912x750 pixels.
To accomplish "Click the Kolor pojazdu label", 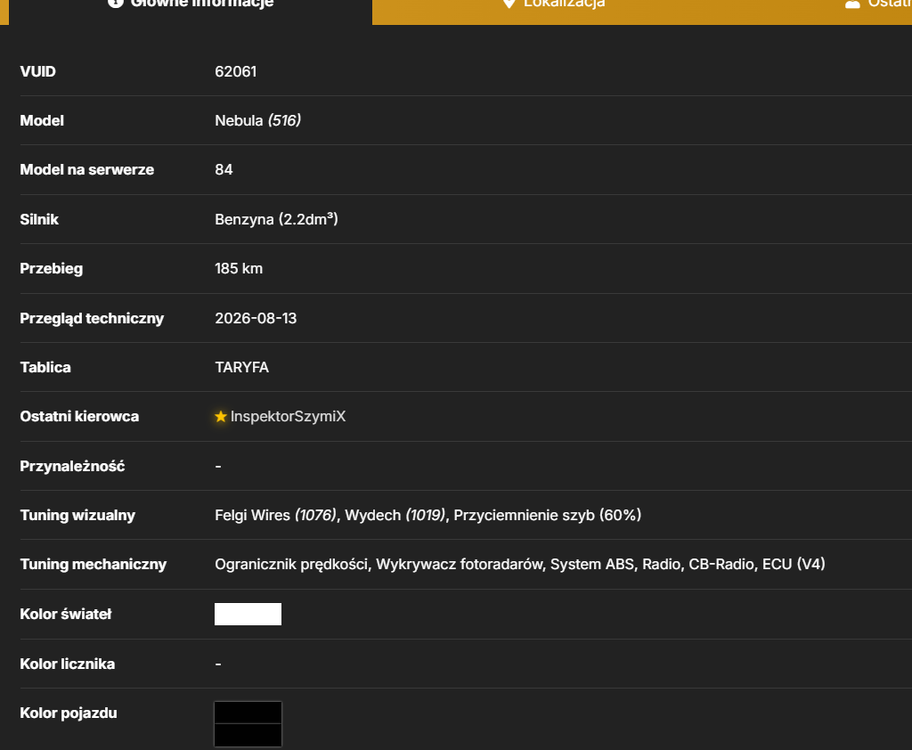I will tap(69, 713).
